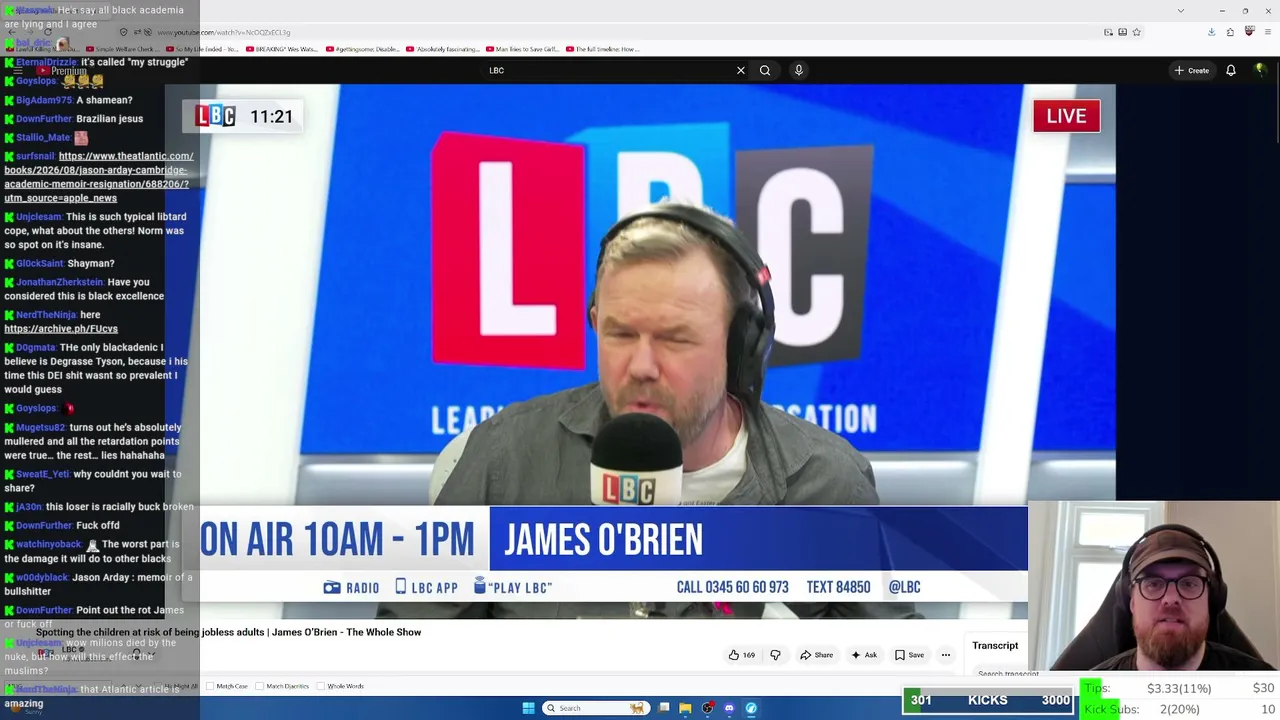Image resolution: width=1280 pixels, height=720 pixels.
Task: Share the James O'Brien video
Action: (x=816, y=655)
